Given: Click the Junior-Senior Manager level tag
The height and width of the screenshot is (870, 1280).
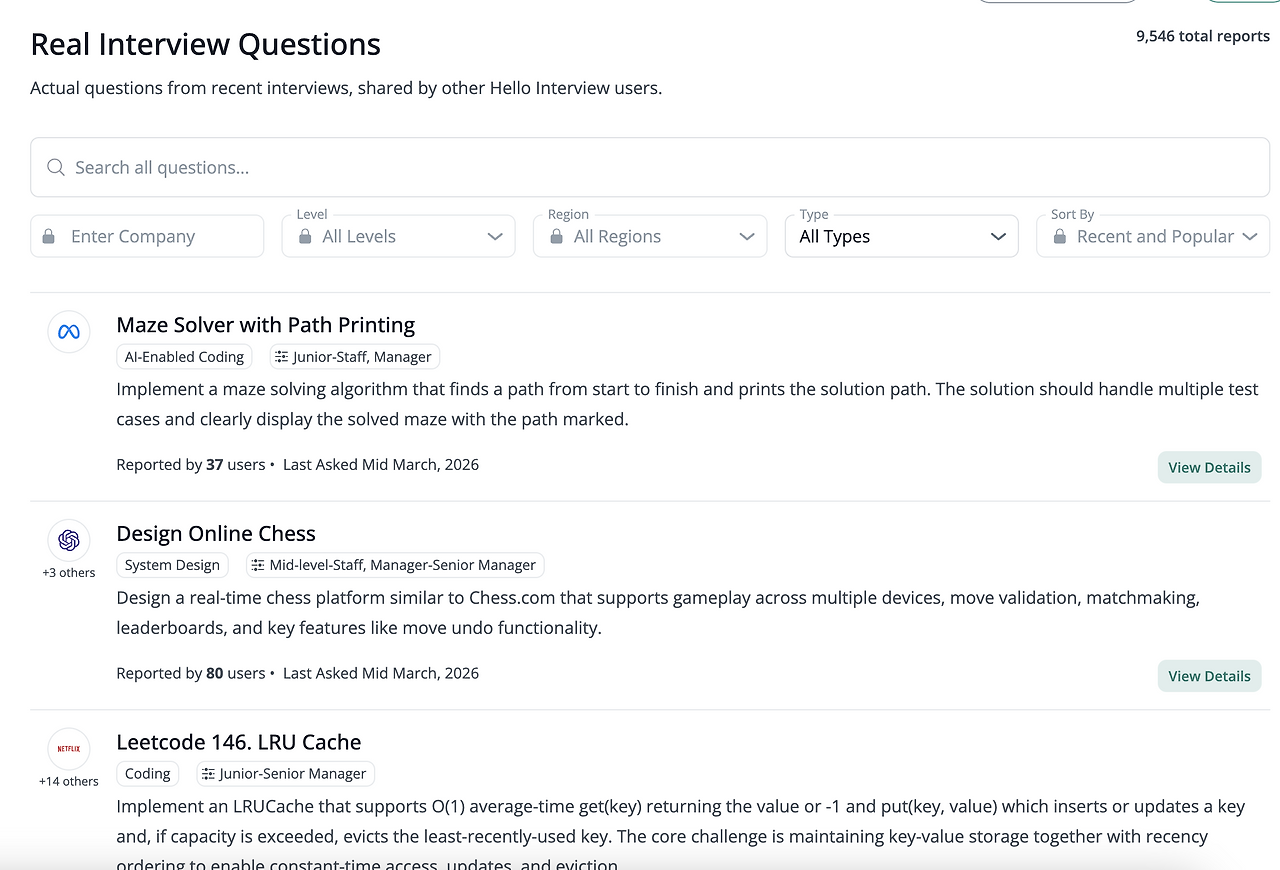Looking at the screenshot, I should pos(285,774).
